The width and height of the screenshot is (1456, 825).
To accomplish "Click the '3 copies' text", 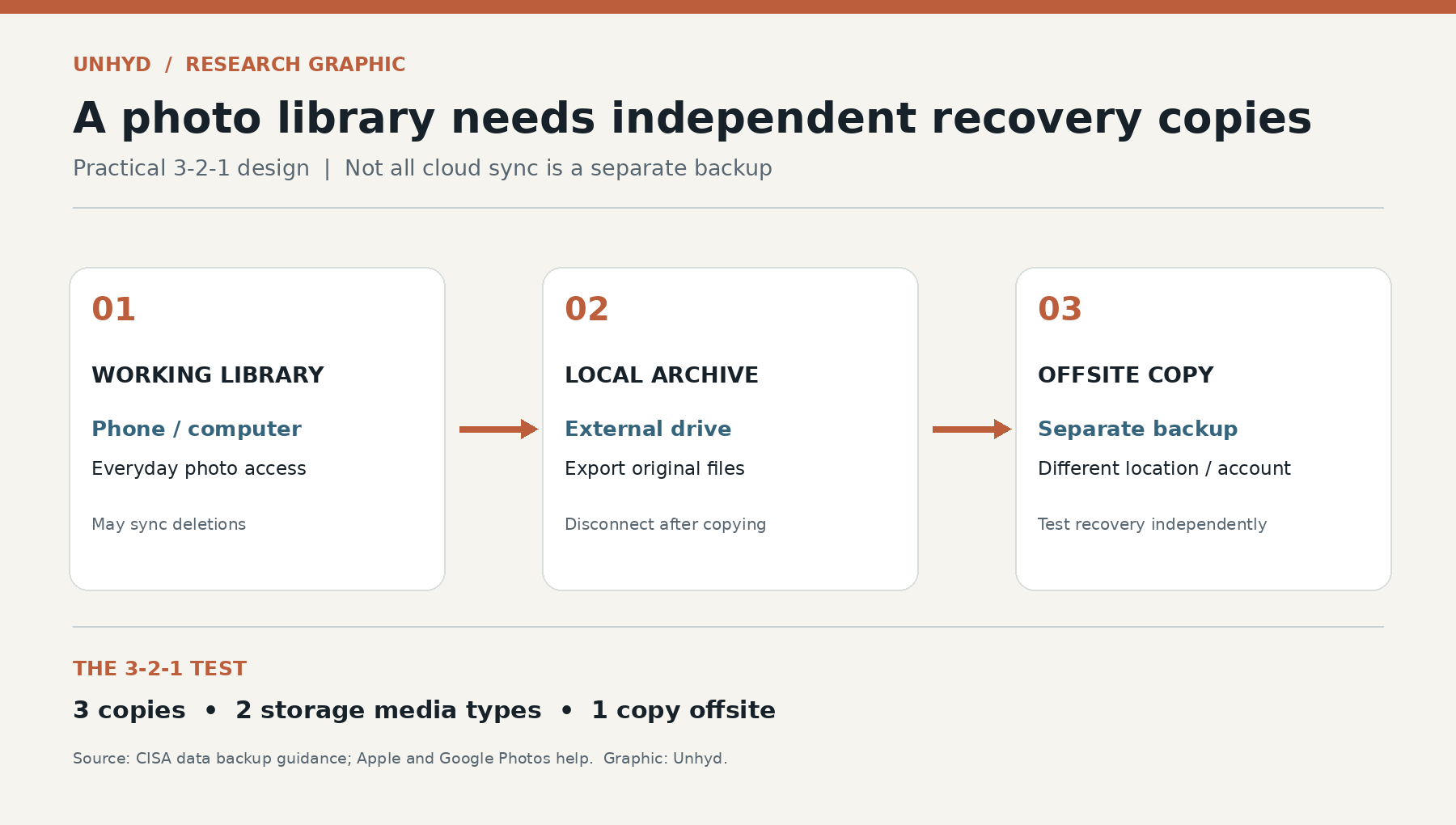I will (x=129, y=710).
